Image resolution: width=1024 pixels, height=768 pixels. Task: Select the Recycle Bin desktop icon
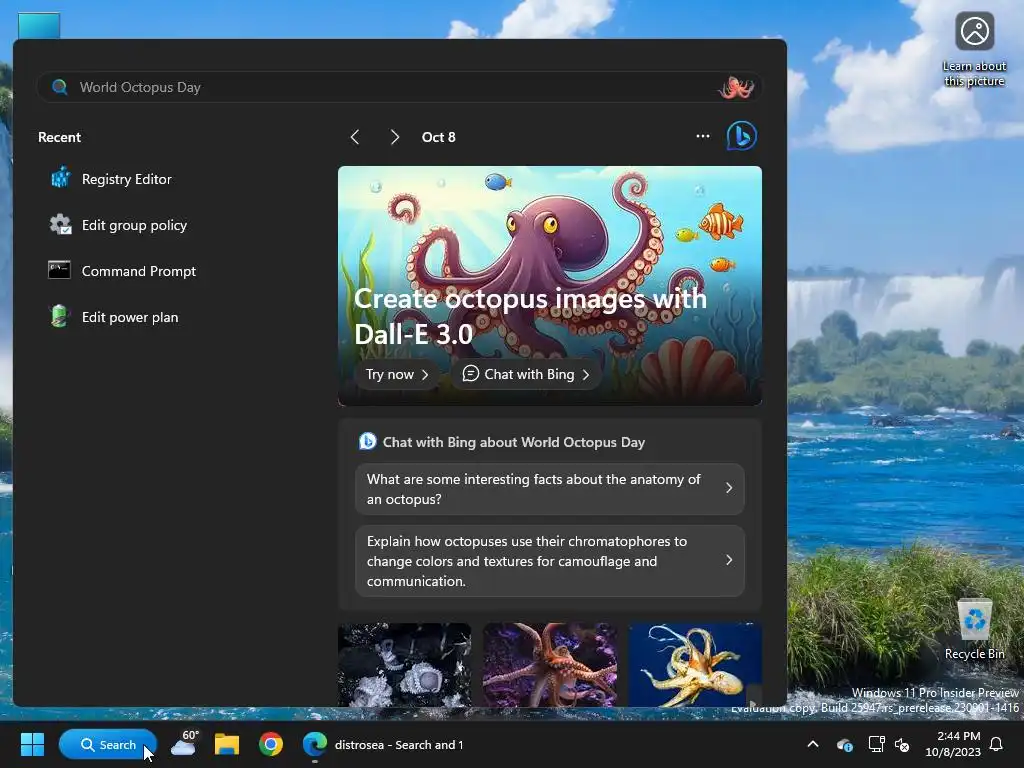pyautogui.click(x=974, y=630)
